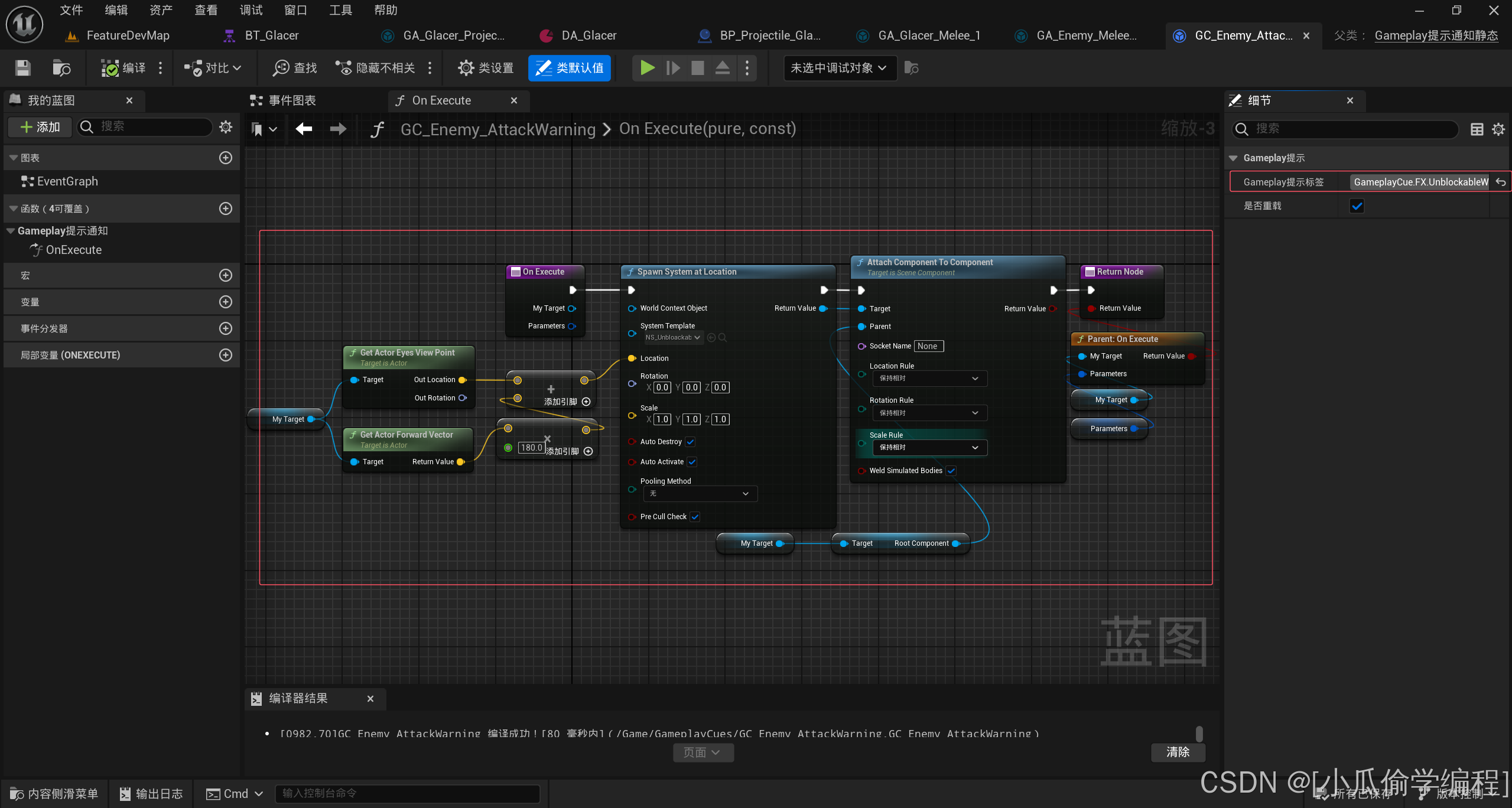This screenshot has height=808, width=1512.
Task: Navigate back with left arrow in graph
Action: click(304, 129)
